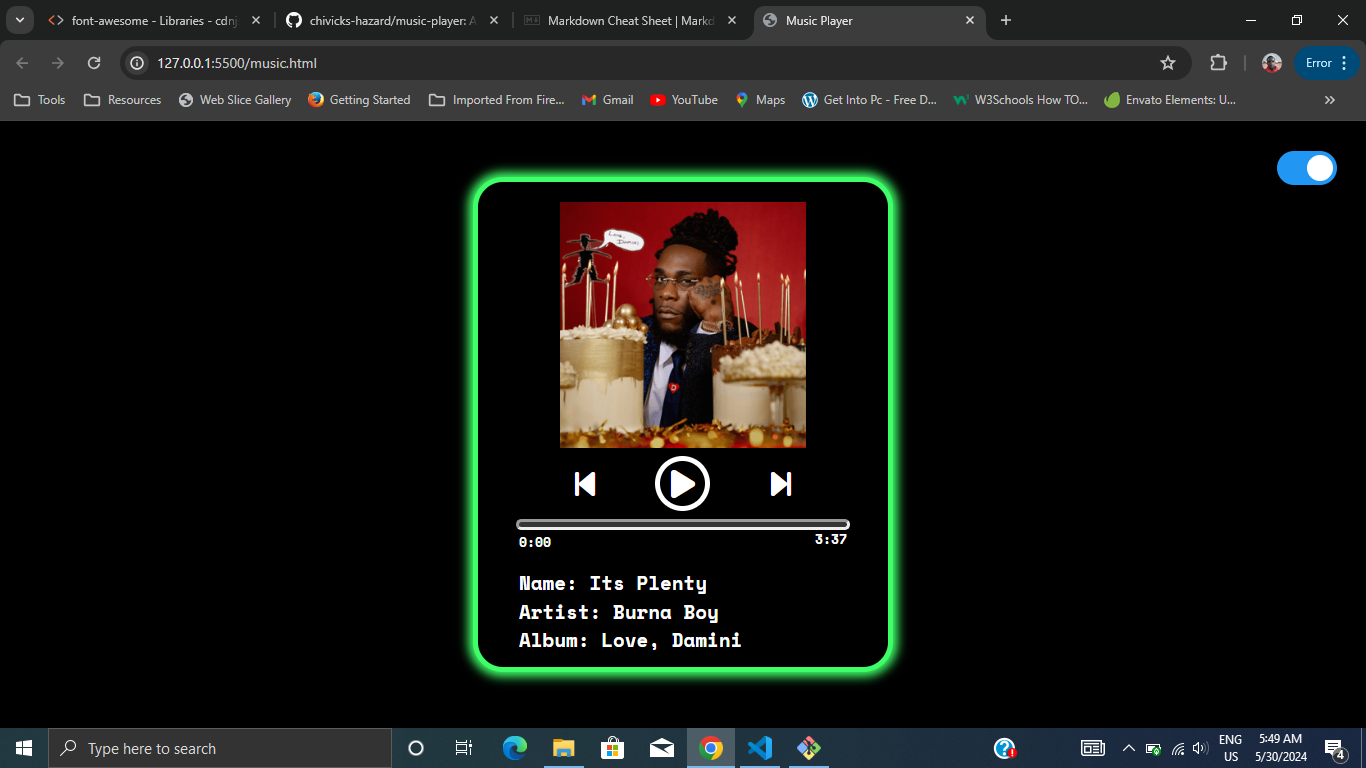Click the 'Artist: Burna Boy' text
Screen dimensions: 1366x768
click(x=619, y=612)
